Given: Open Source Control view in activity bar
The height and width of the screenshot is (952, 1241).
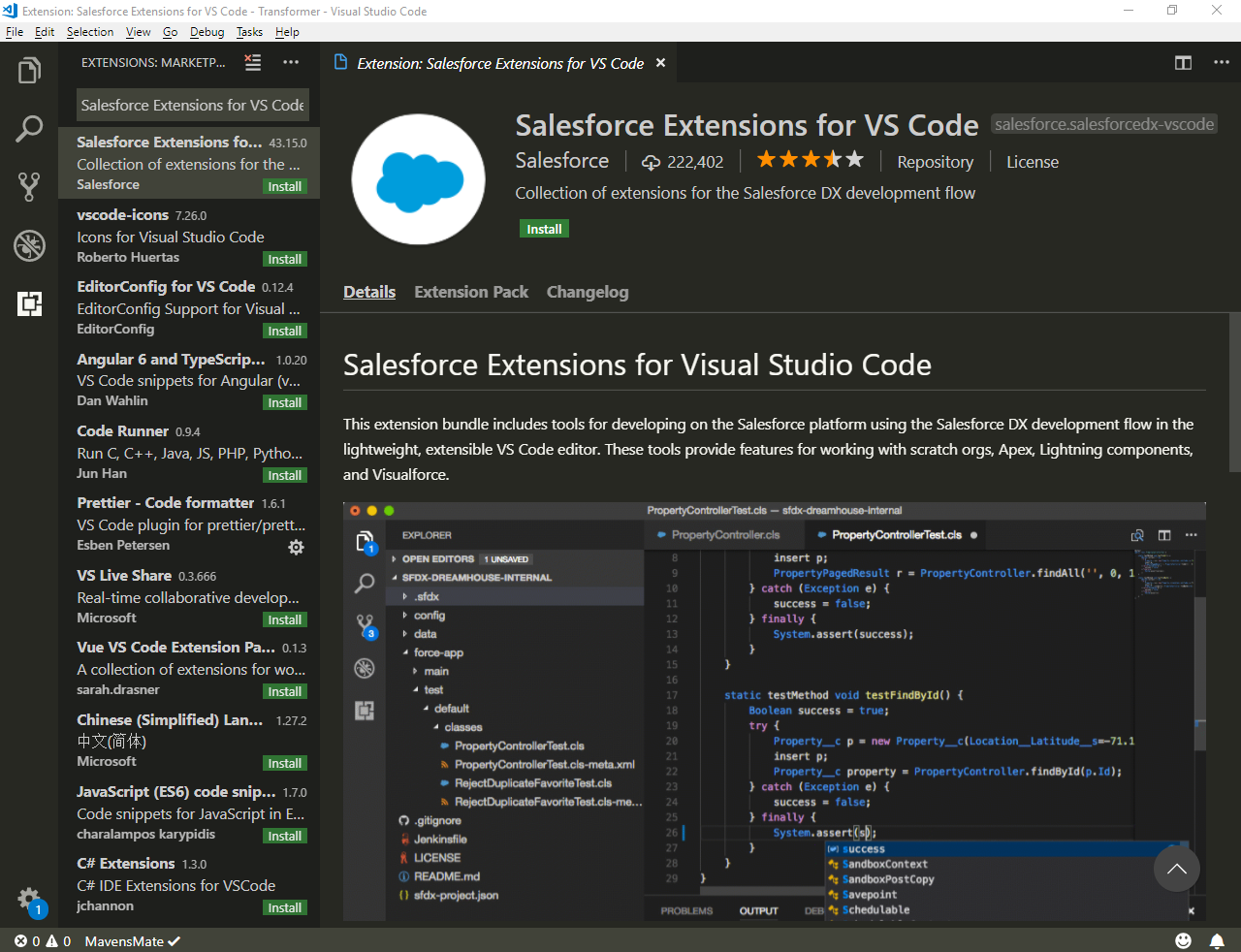Looking at the screenshot, I should [x=29, y=186].
